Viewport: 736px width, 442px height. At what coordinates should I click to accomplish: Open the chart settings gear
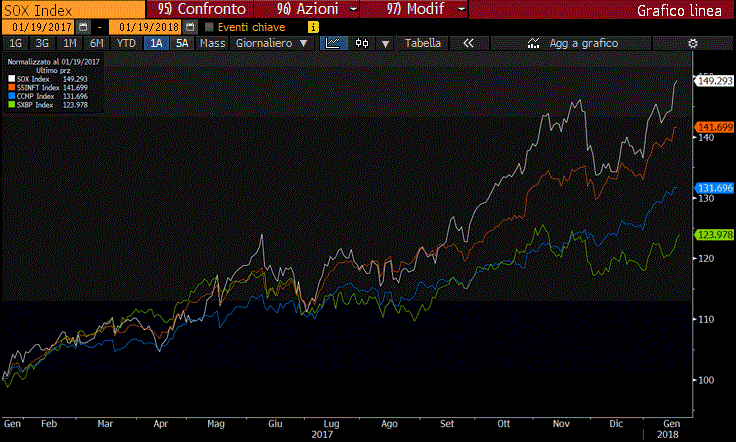point(692,43)
